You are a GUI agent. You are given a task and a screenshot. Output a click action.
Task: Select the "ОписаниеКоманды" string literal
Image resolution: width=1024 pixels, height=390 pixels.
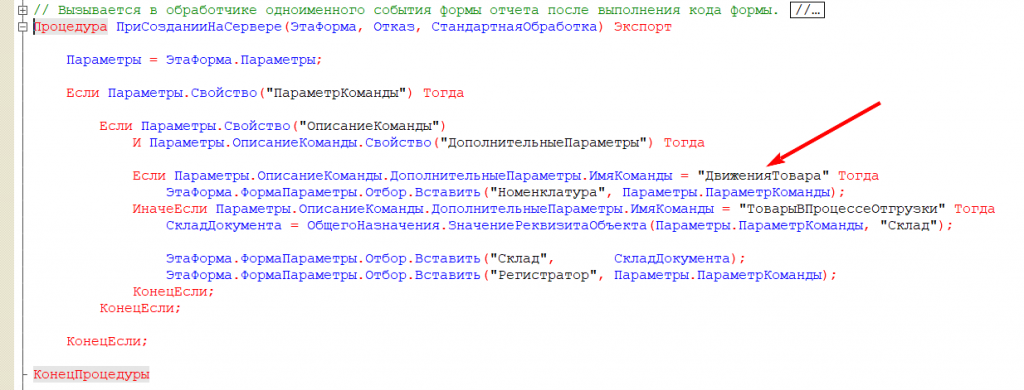[370, 126]
